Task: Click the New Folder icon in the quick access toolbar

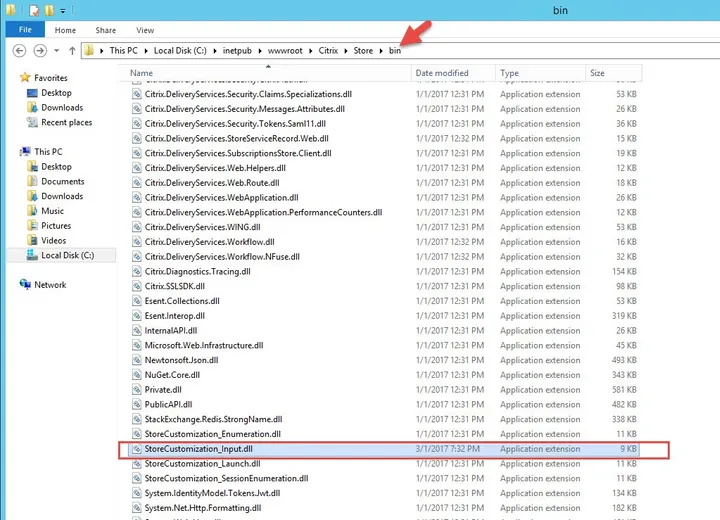Action: (x=49, y=9)
